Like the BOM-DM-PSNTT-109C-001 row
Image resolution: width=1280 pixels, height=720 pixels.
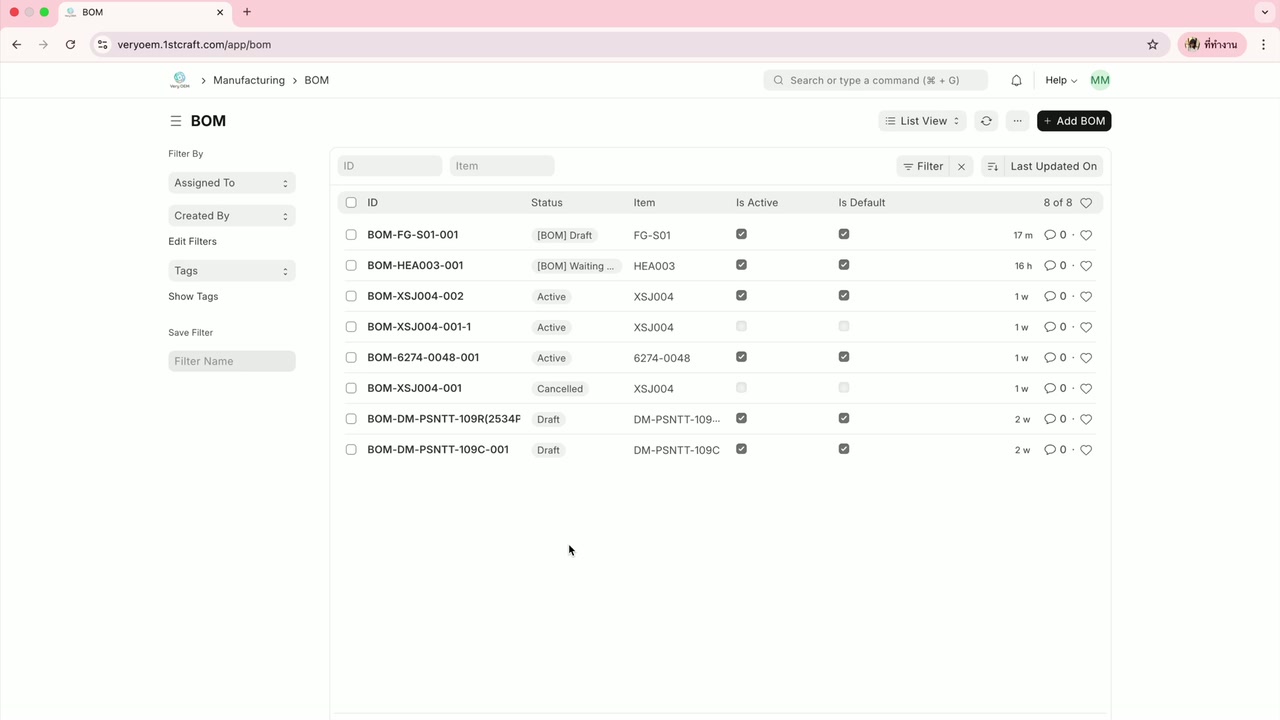(1086, 450)
